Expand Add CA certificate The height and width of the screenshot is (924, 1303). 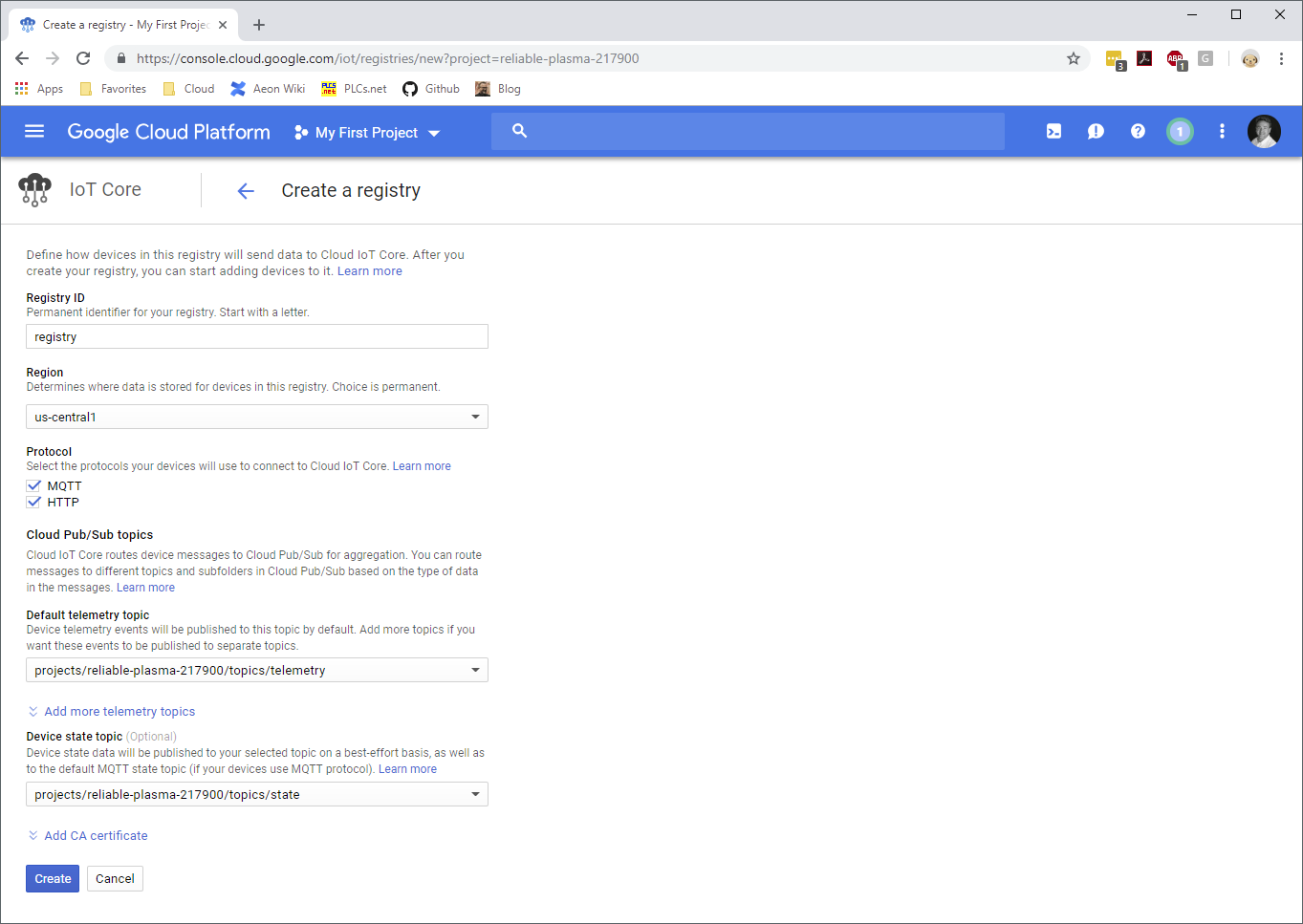point(87,836)
